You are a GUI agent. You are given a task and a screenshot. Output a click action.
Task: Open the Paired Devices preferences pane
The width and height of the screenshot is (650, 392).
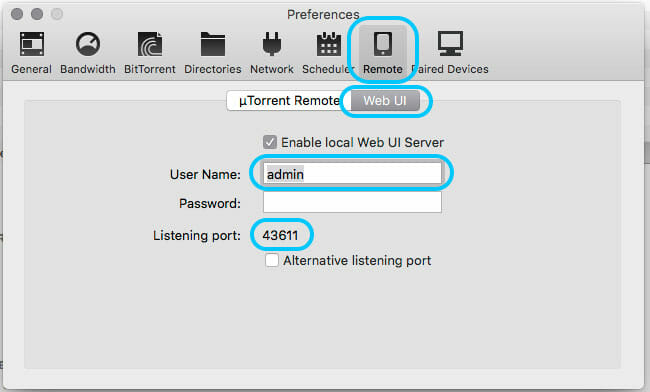[x=450, y=53]
